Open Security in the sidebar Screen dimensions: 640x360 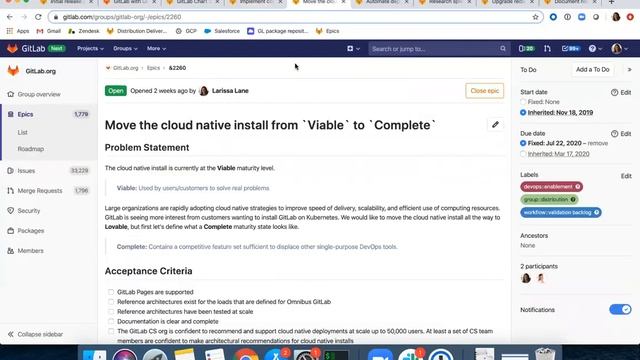29,211
